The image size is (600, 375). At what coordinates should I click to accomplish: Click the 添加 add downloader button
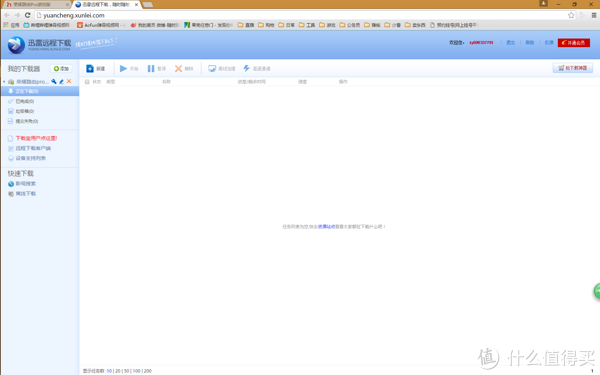click(61, 68)
